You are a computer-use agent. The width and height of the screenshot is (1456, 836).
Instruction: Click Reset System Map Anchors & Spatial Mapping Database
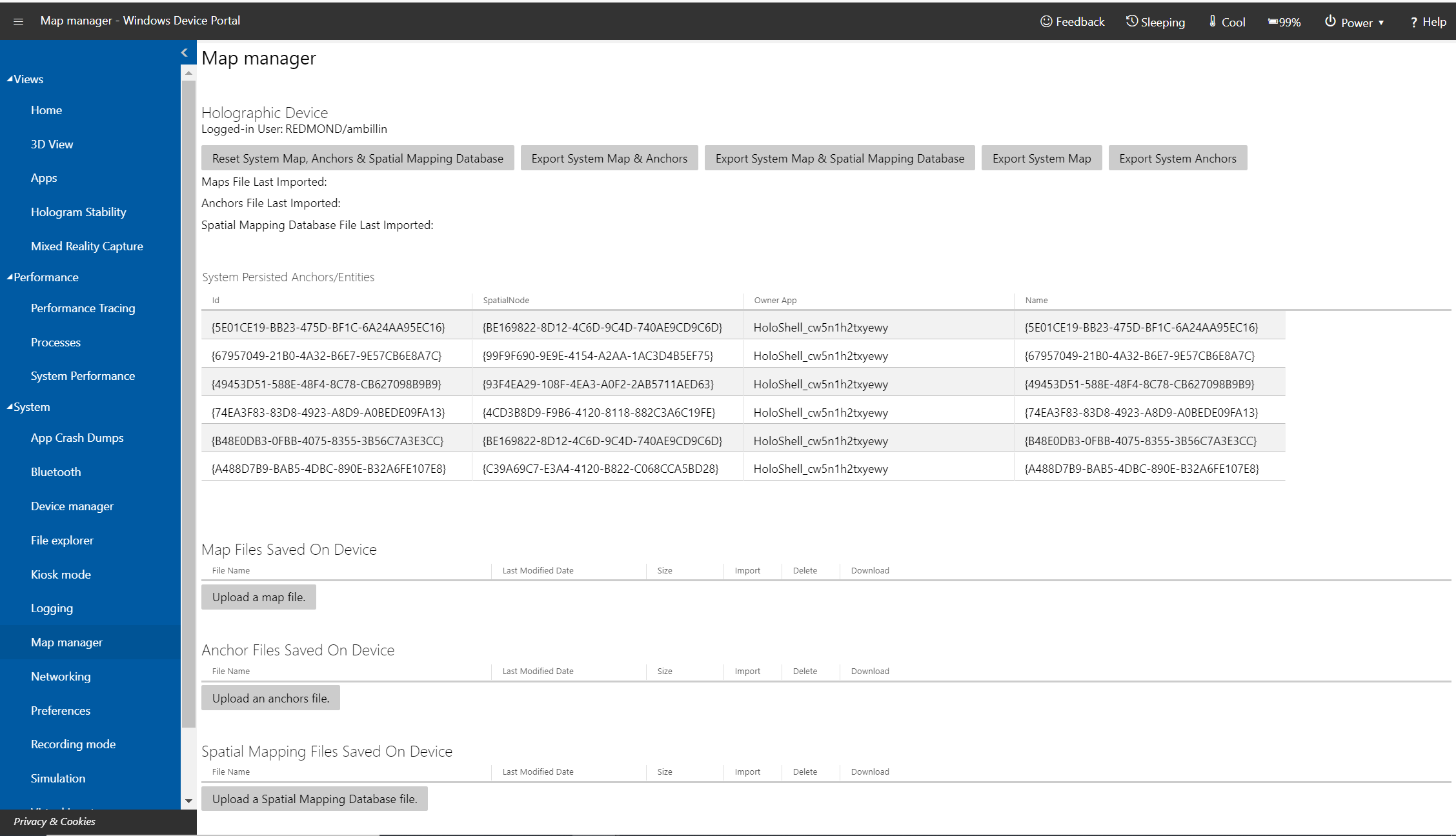coord(356,158)
